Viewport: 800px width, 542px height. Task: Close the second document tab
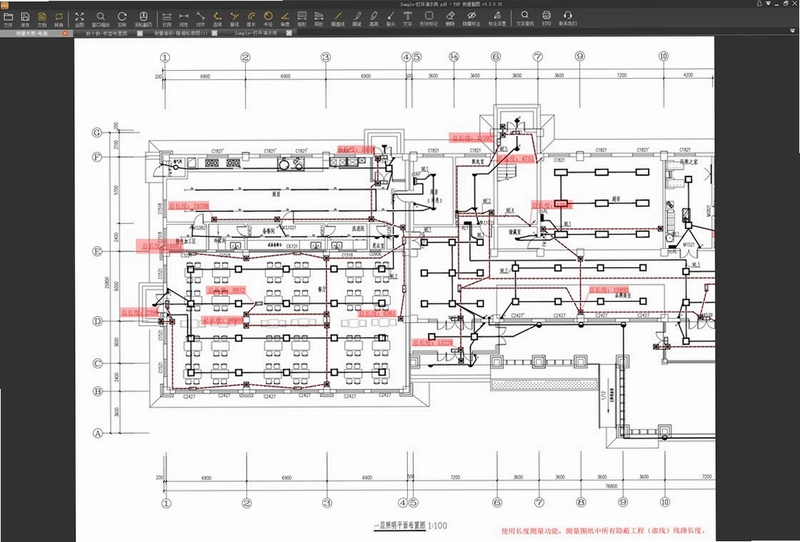(139, 33)
